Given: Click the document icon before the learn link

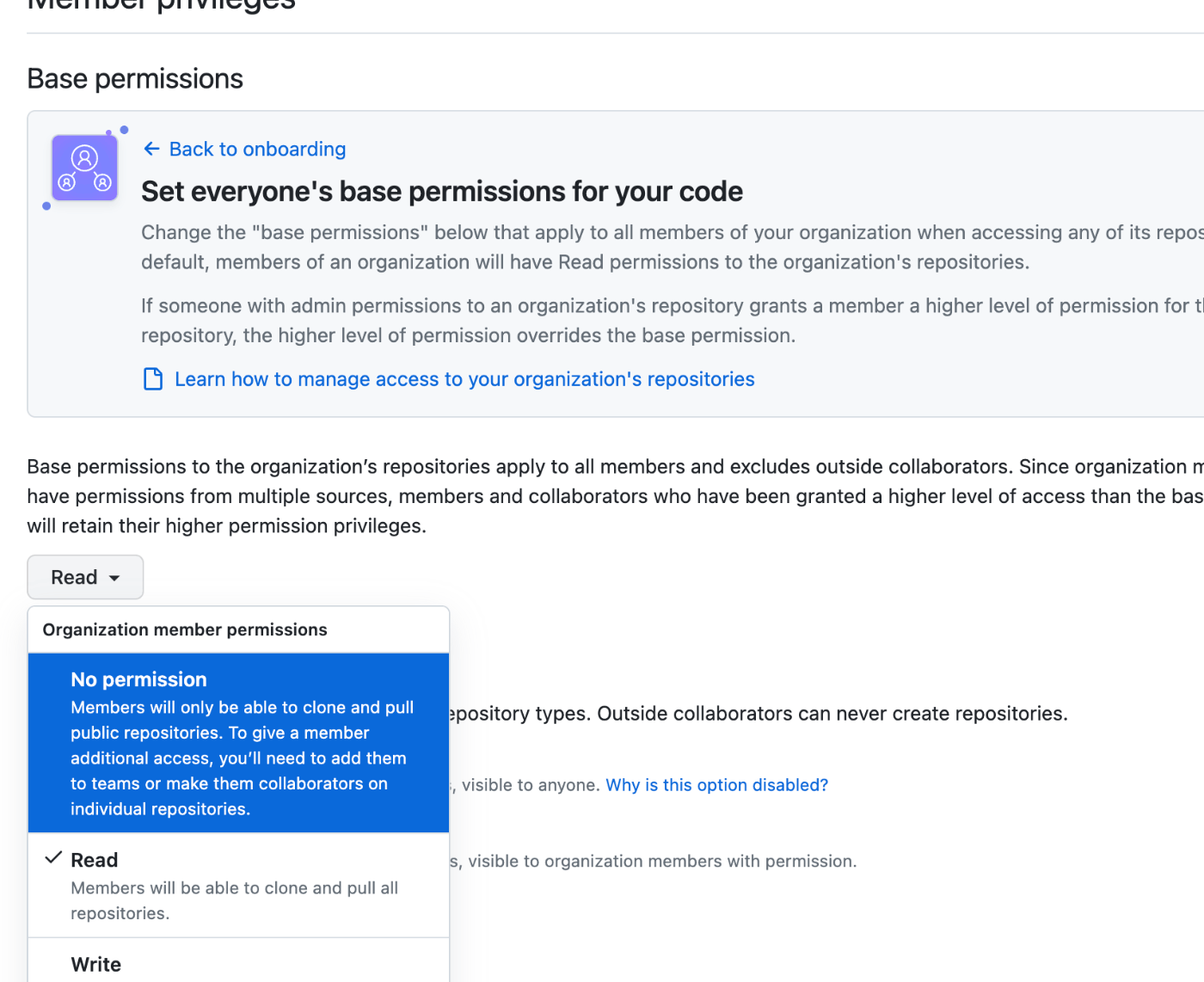Looking at the screenshot, I should [x=153, y=378].
